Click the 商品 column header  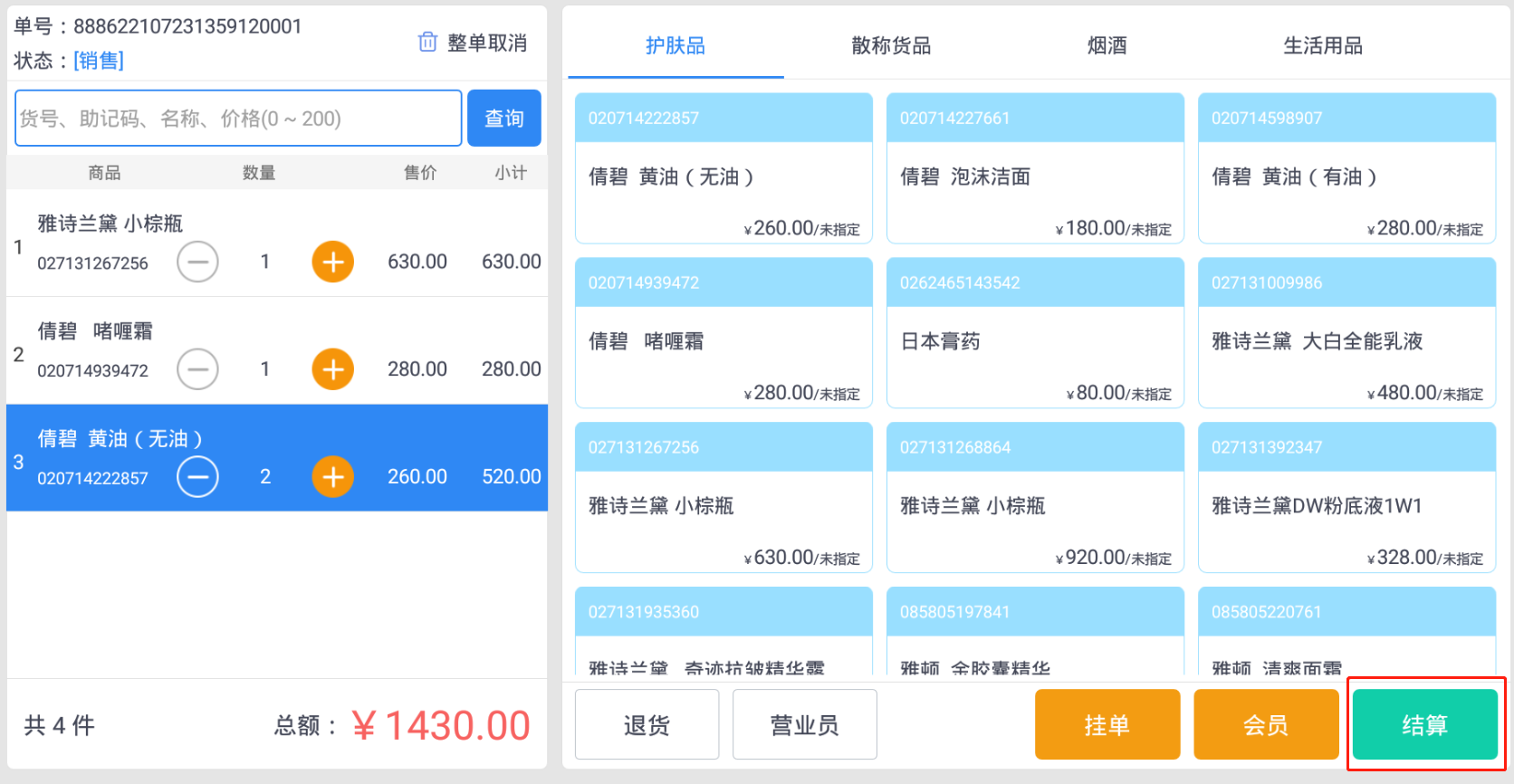point(104,172)
